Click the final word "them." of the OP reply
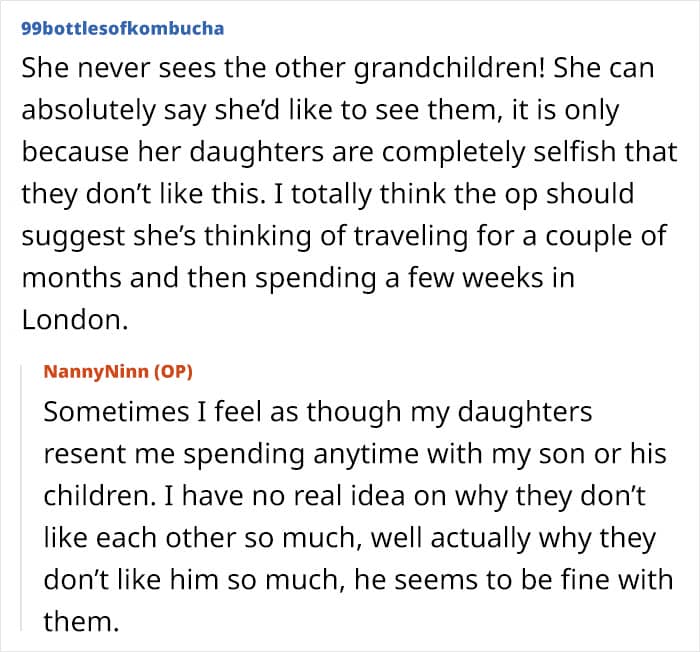The image size is (700, 652). 80,621
